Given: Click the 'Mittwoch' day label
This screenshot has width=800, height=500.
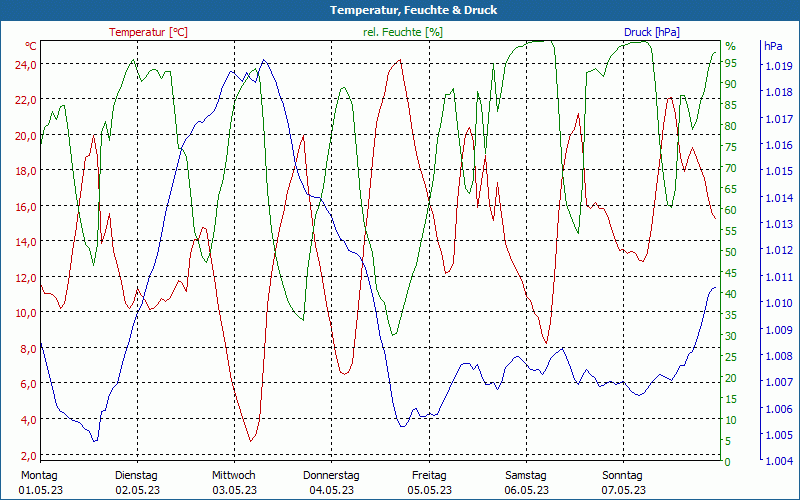Looking at the screenshot, I should 234,475.
